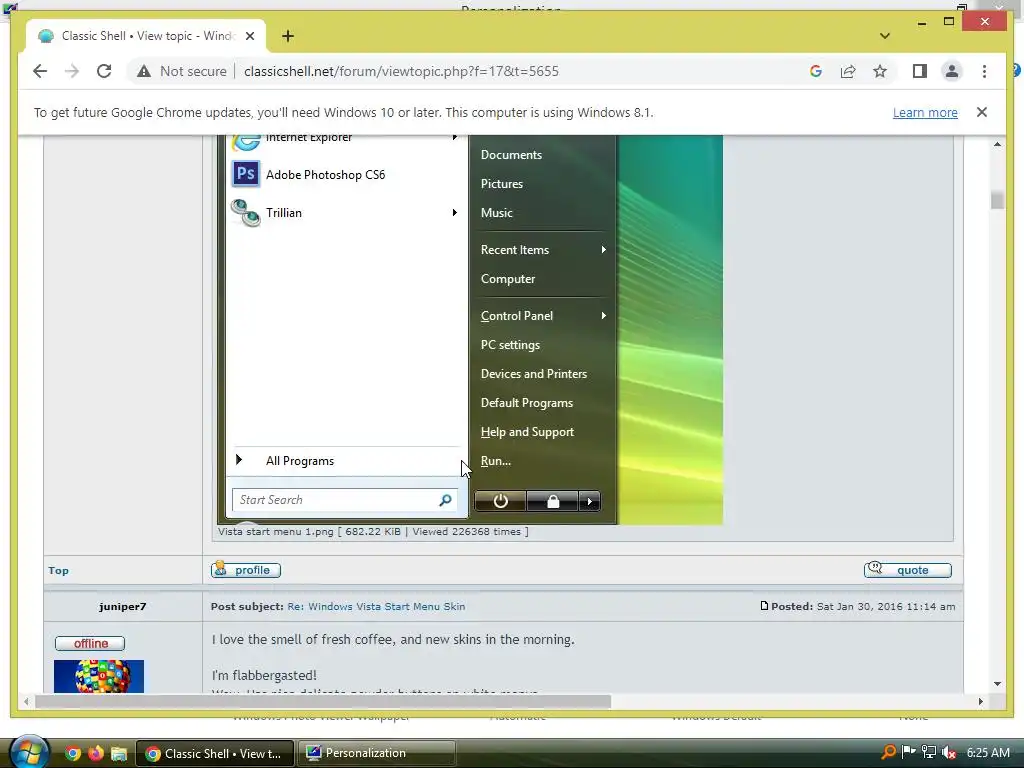Expand the tab search chevron
Image resolution: width=1024 pixels, height=768 pixels.
click(x=885, y=36)
